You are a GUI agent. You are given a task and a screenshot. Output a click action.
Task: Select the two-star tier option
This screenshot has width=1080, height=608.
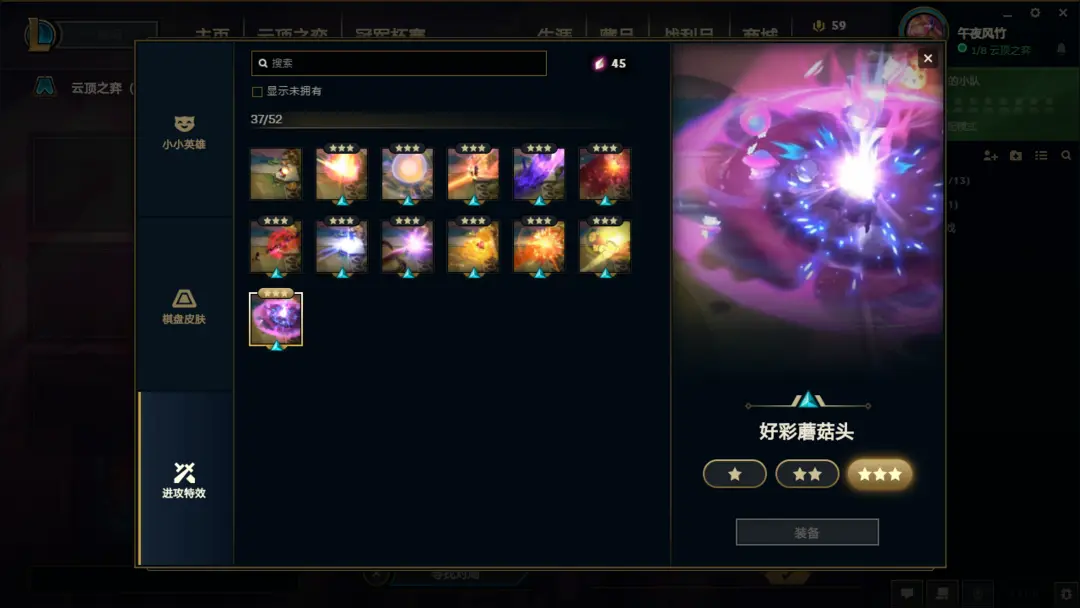[807, 474]
